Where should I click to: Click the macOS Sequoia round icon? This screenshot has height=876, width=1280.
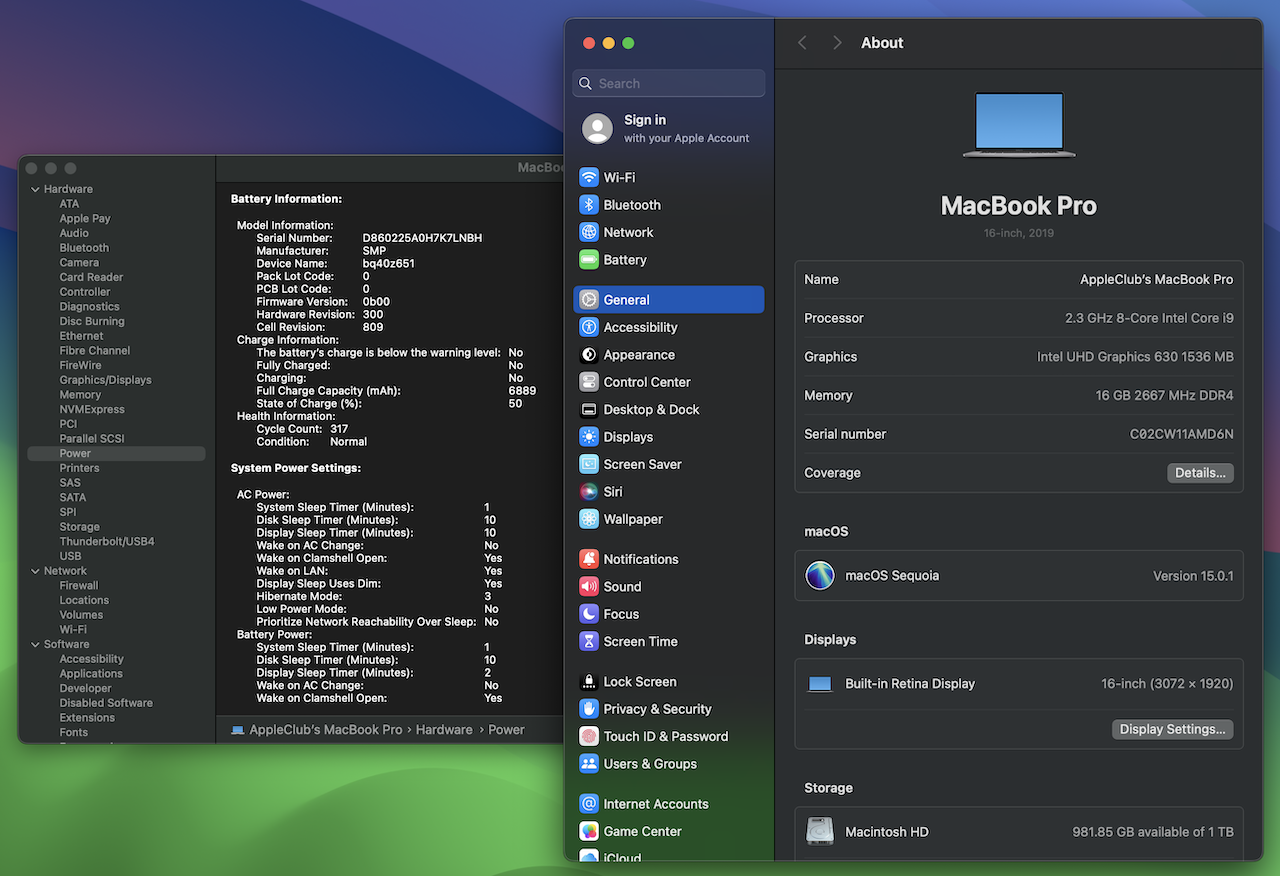tap(820, 576)
